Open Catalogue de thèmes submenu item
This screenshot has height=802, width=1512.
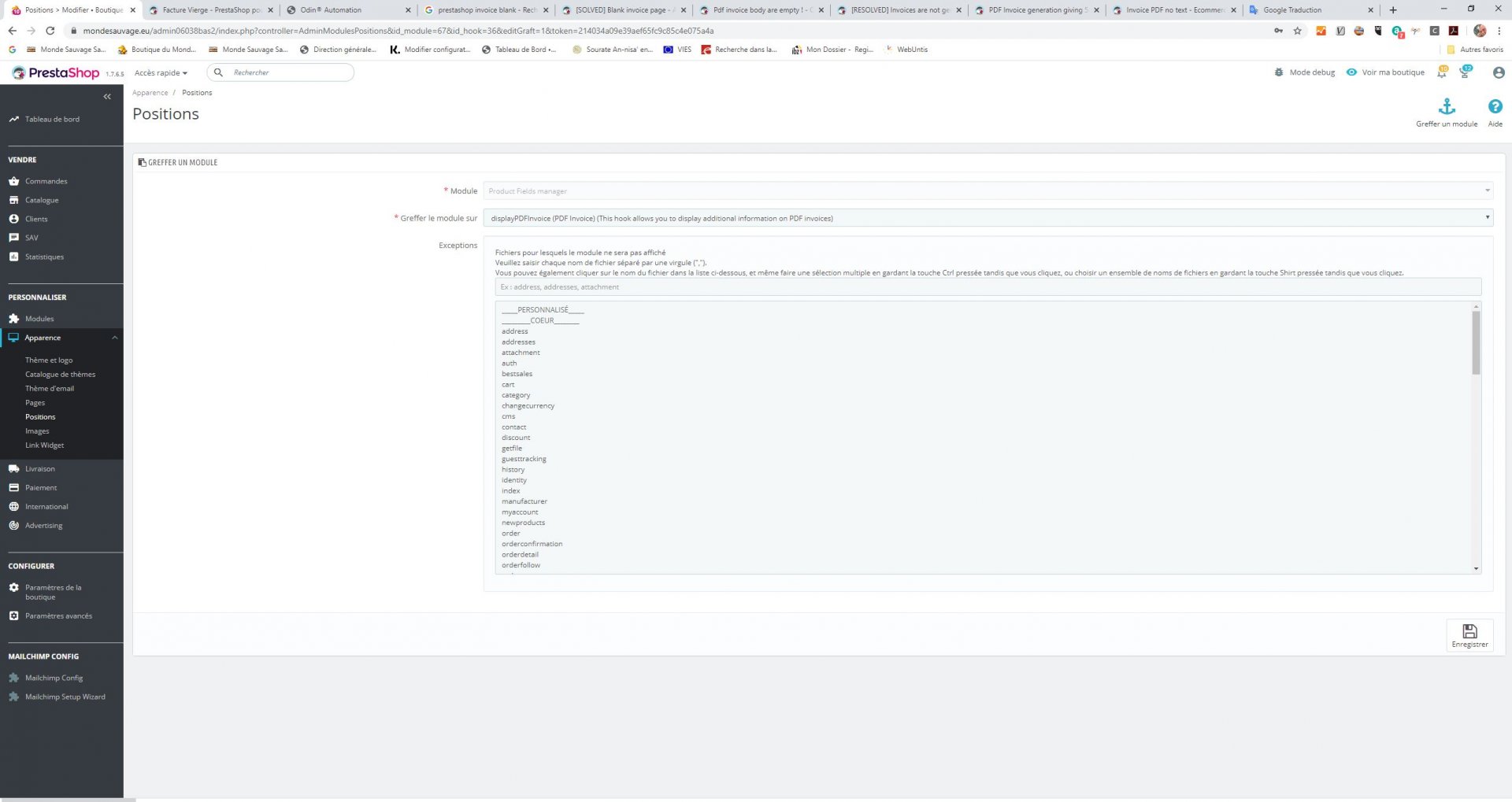(60, 375)
